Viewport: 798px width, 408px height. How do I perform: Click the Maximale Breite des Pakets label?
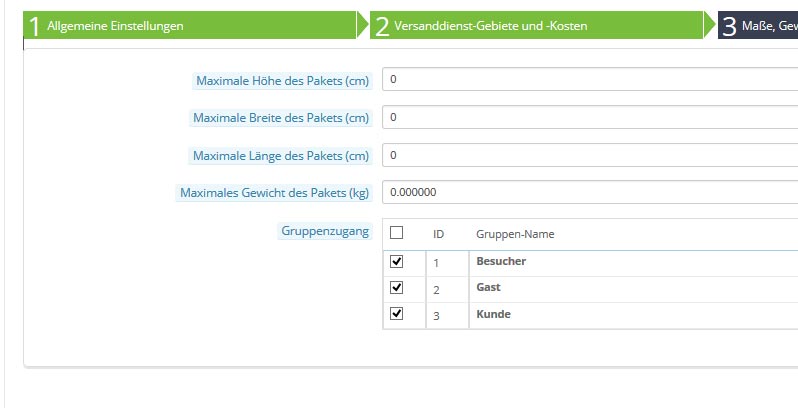coord(280,118)
